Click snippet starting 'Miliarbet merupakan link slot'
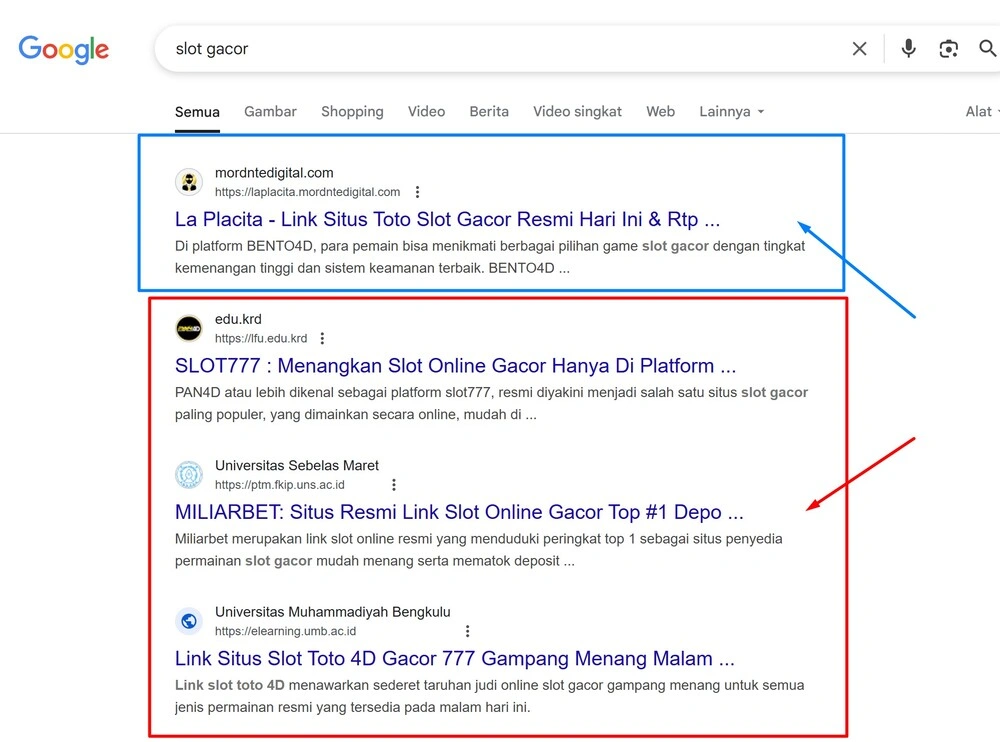This screenshot has width=1000, height=742. (478, 549)
